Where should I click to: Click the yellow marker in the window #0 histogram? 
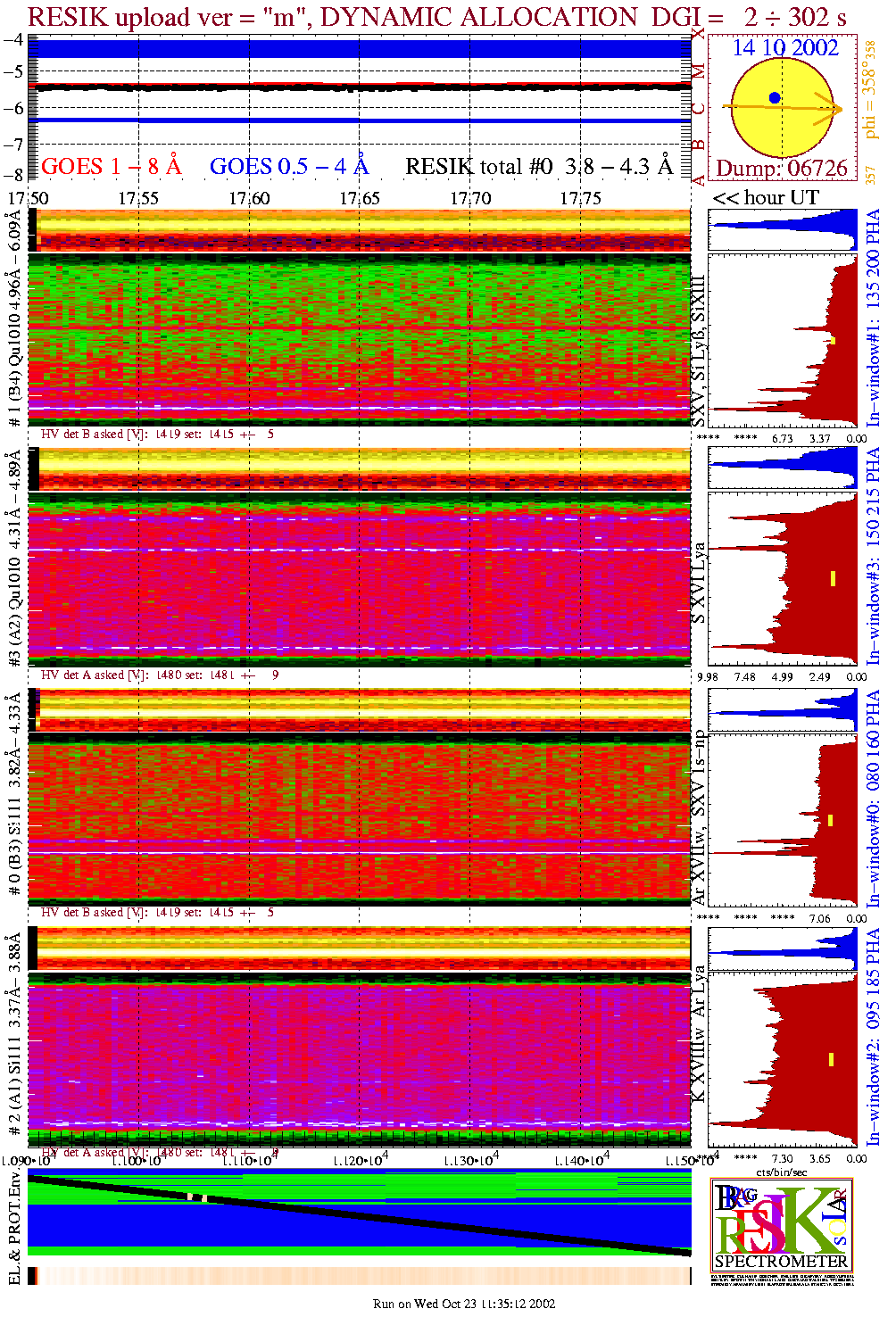[830, 820]
